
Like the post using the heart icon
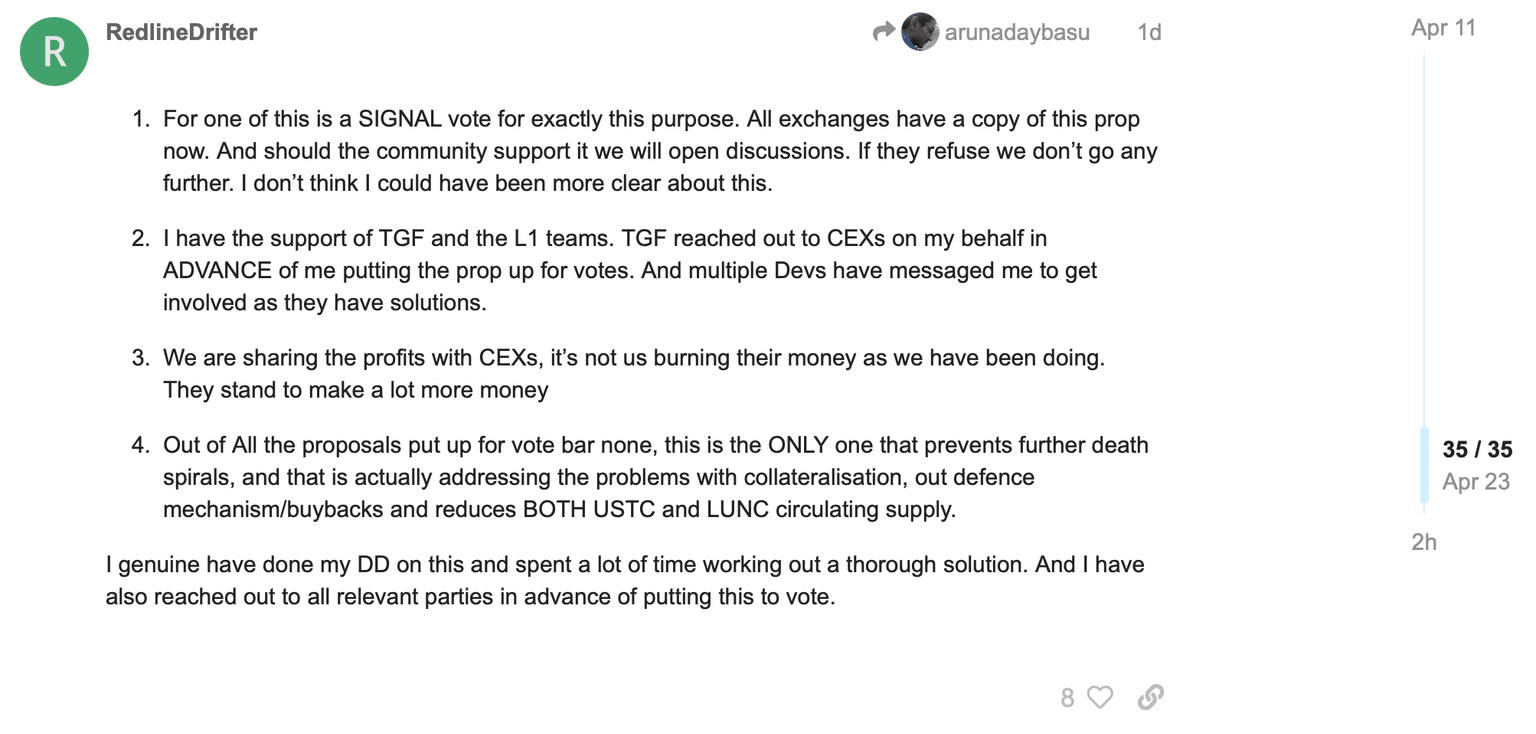[x=1098, y=697]
